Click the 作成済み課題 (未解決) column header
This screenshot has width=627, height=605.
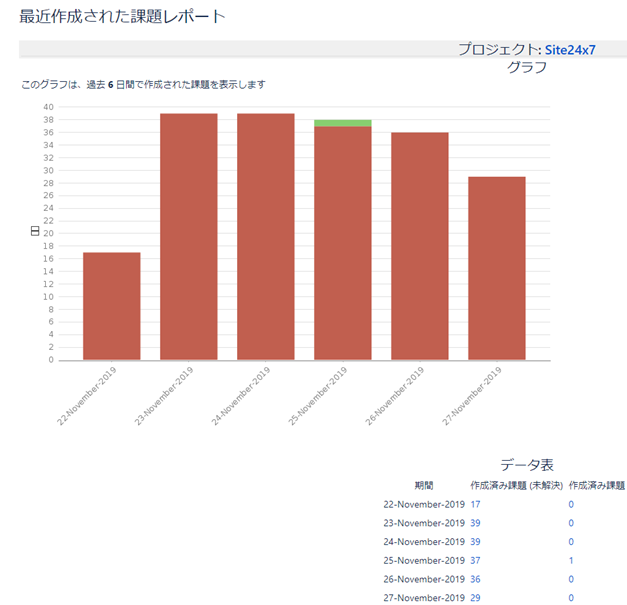[x=517, y=485]
